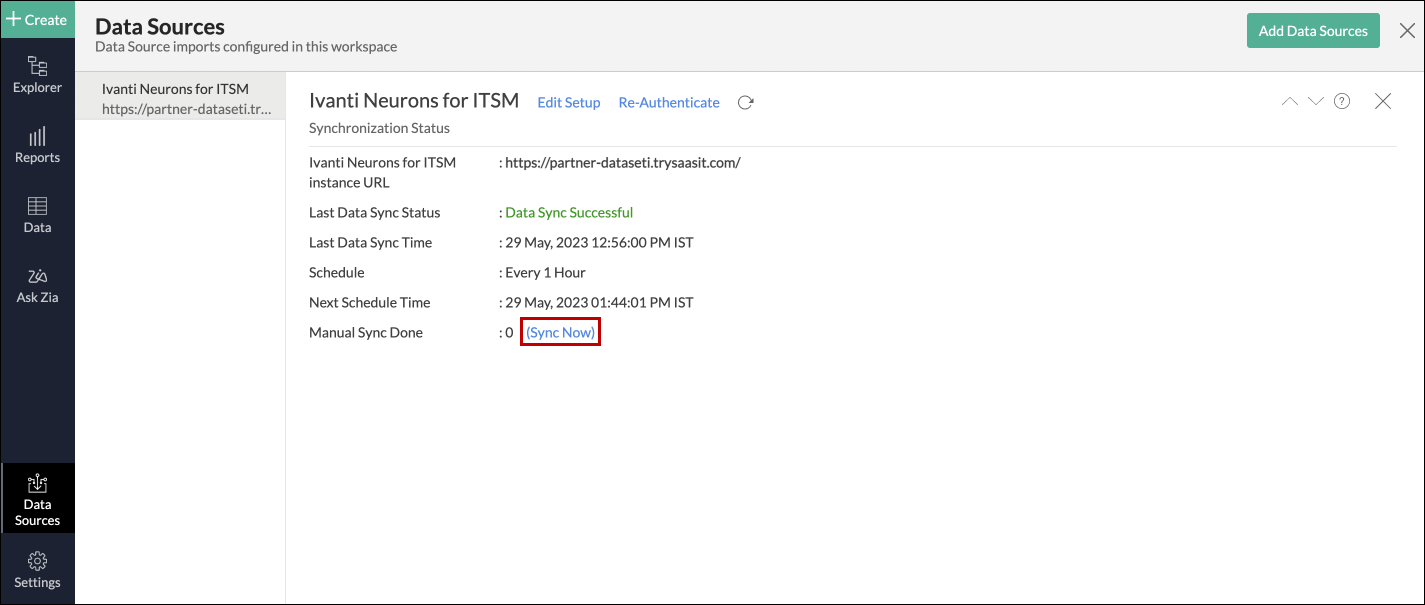
Task: Expand details using the down chevron
Action: tap(1315, 101)
